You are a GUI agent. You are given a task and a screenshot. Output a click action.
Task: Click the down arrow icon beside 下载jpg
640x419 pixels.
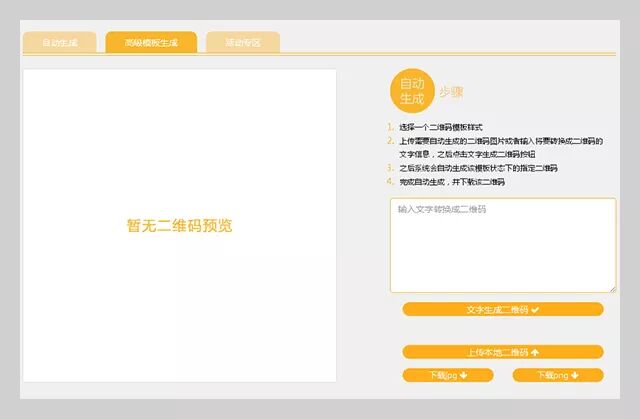pyautogui.click(x=463, y=375)
